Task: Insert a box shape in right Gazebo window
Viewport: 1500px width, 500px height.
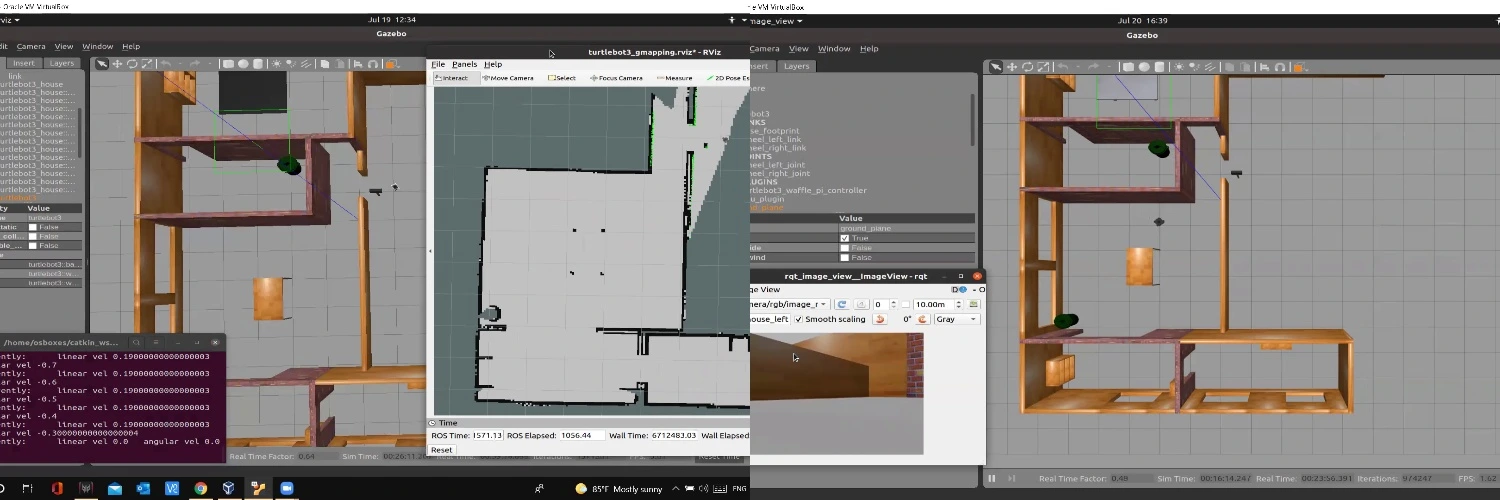Action: point(1128,67)
